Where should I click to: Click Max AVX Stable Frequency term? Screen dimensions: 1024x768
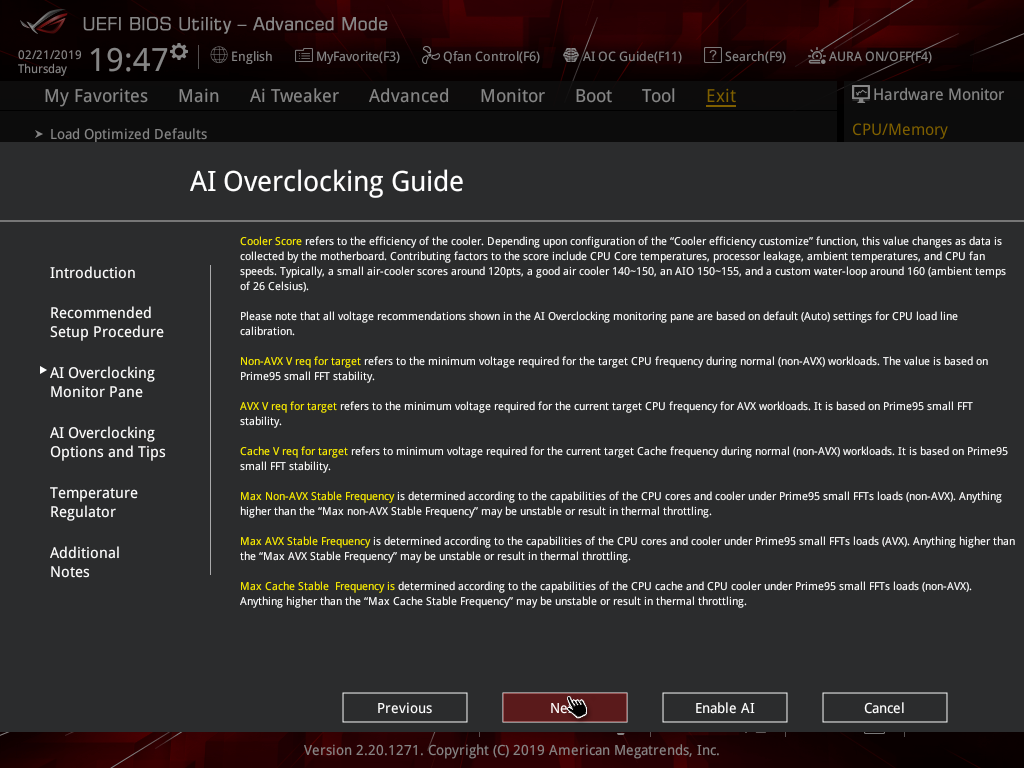click(305, 541)
